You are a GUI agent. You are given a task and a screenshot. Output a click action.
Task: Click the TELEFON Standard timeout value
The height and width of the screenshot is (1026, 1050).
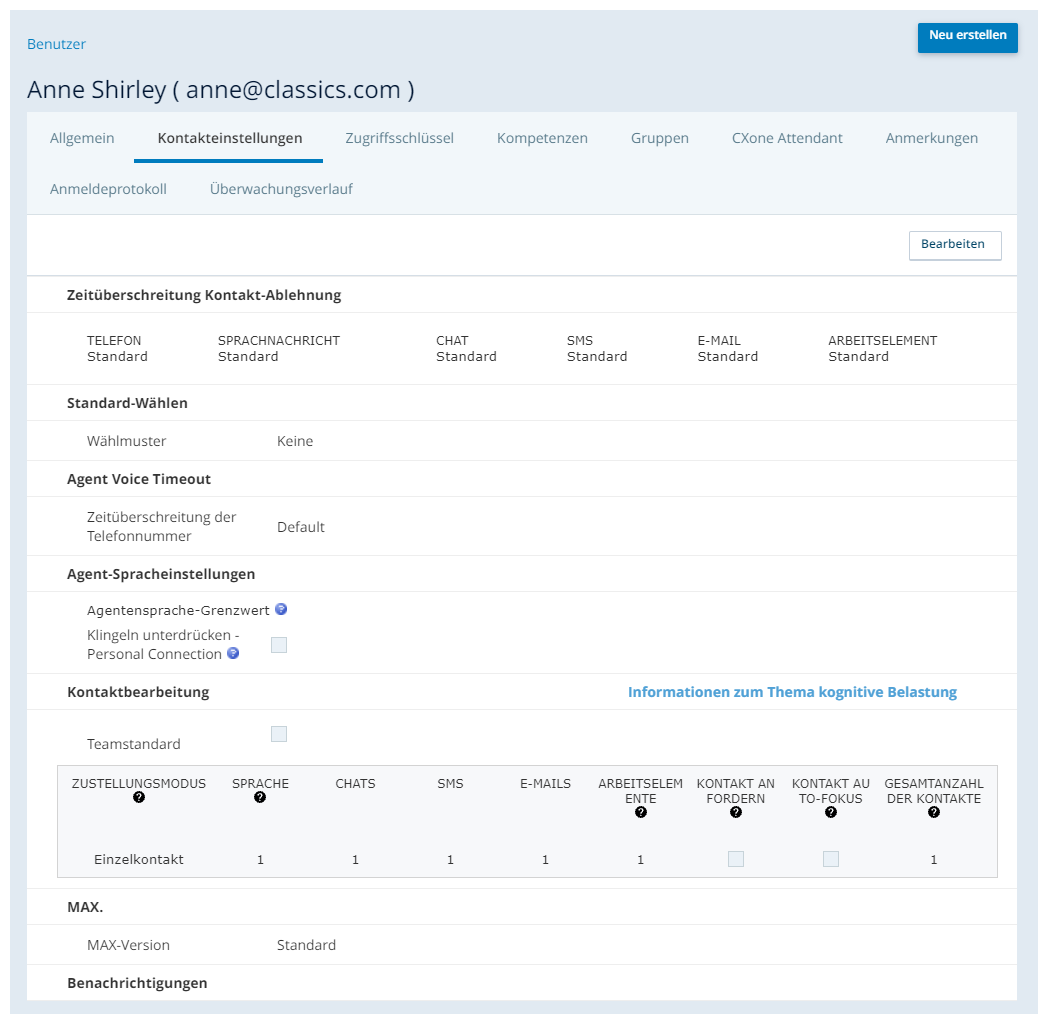pos(117,356)
